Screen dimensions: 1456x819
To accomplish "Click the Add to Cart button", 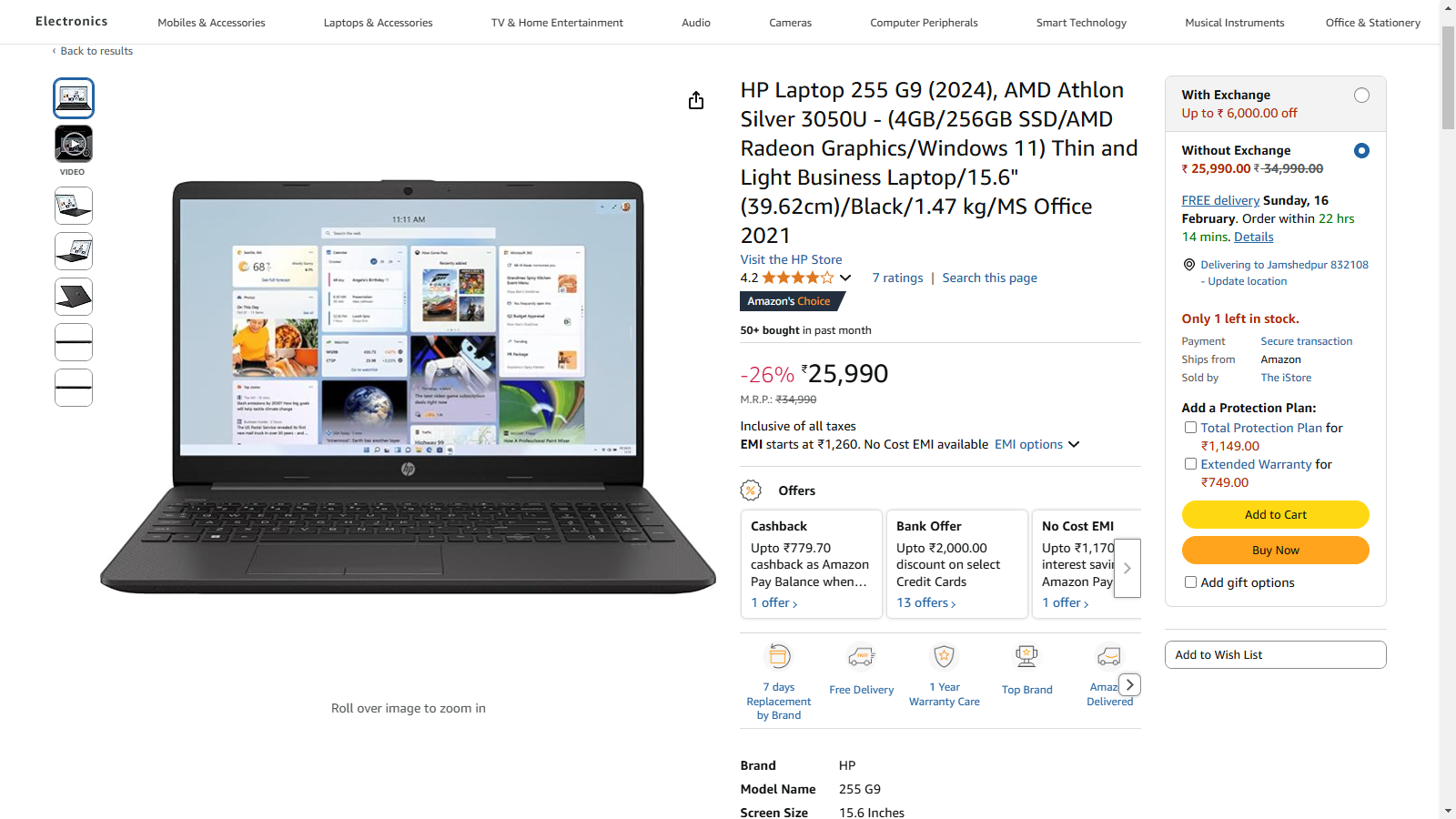I will [x=1275, y=514].
